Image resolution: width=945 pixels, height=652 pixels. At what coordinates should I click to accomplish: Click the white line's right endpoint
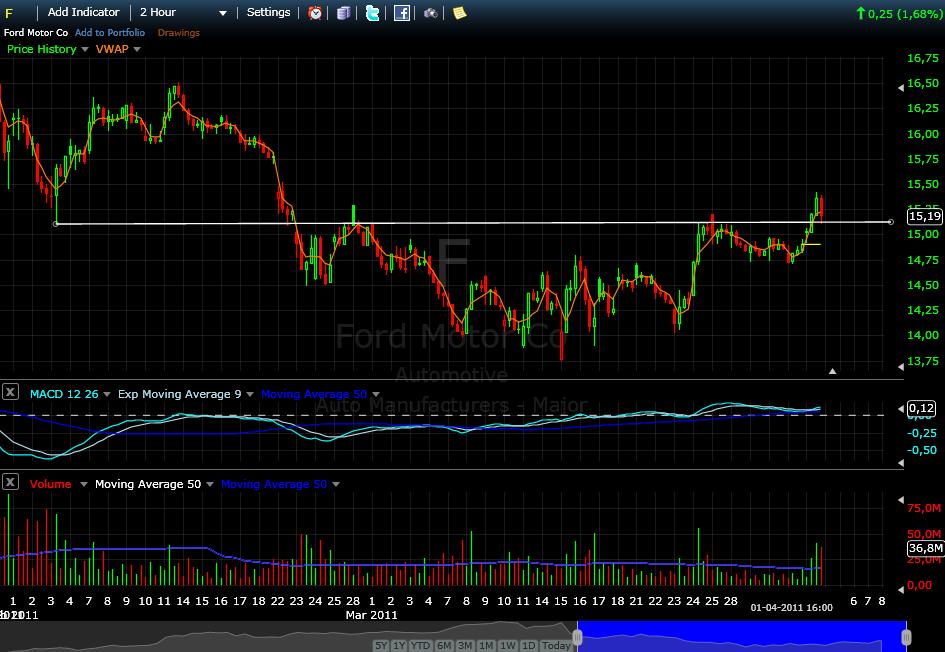tap(891, 222)
